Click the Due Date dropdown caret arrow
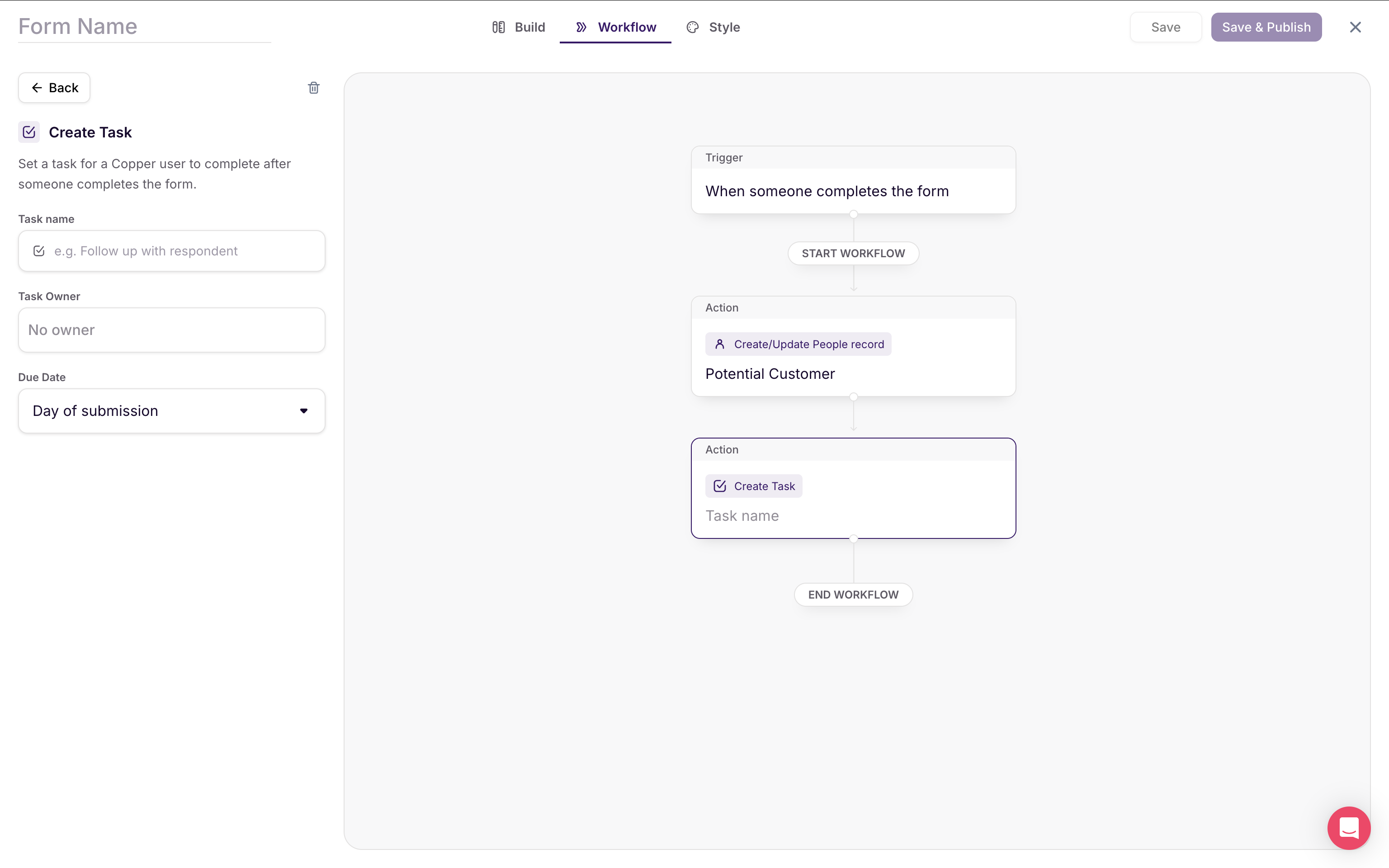1389x868 pixels. (304, 411)
